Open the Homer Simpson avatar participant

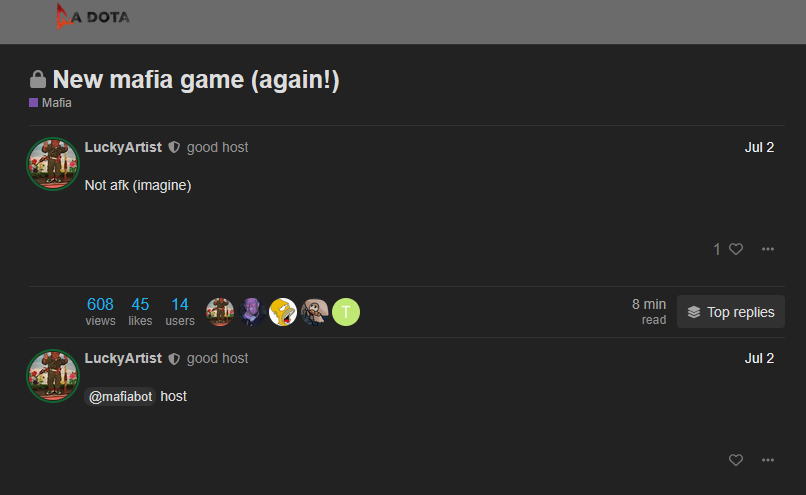coord(283,312)
